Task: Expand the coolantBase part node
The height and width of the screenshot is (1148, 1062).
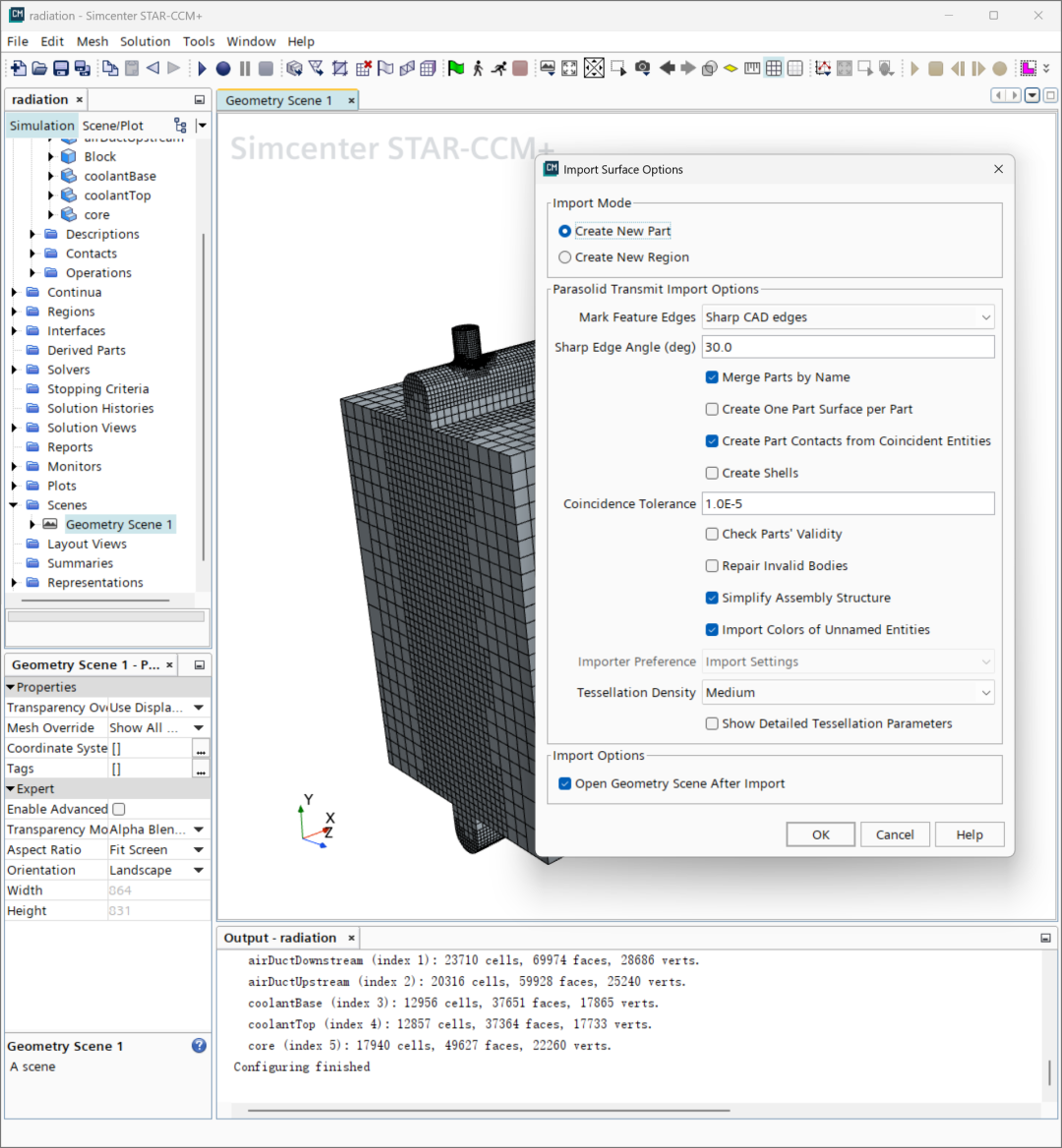Action: [x=50, y=176]
